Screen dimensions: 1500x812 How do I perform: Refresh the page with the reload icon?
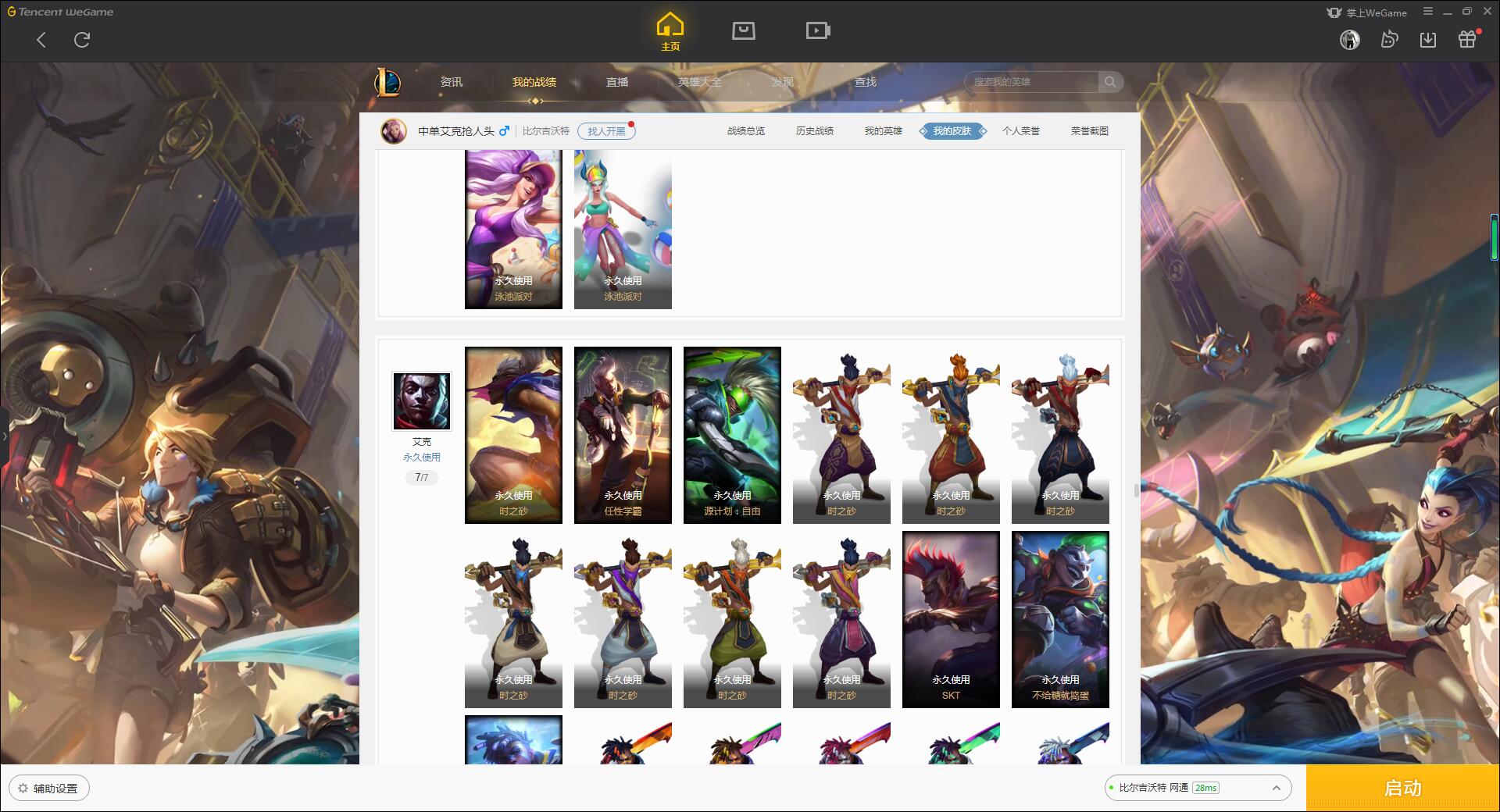coord(82,40)
